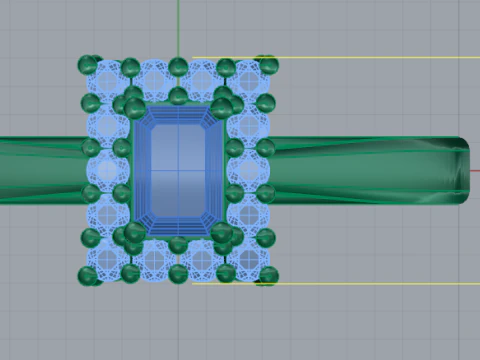Screen dimensions: 480x360
Task: Select the top-left corner green prong of halo
Action: tap(87, 65)
